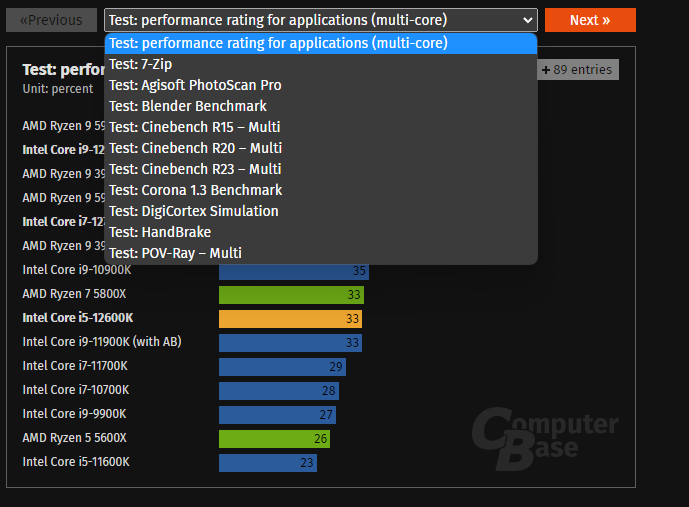Click Intel Core i9-10900K label
The image size is (689, 507).
click(x=77, y=270)
